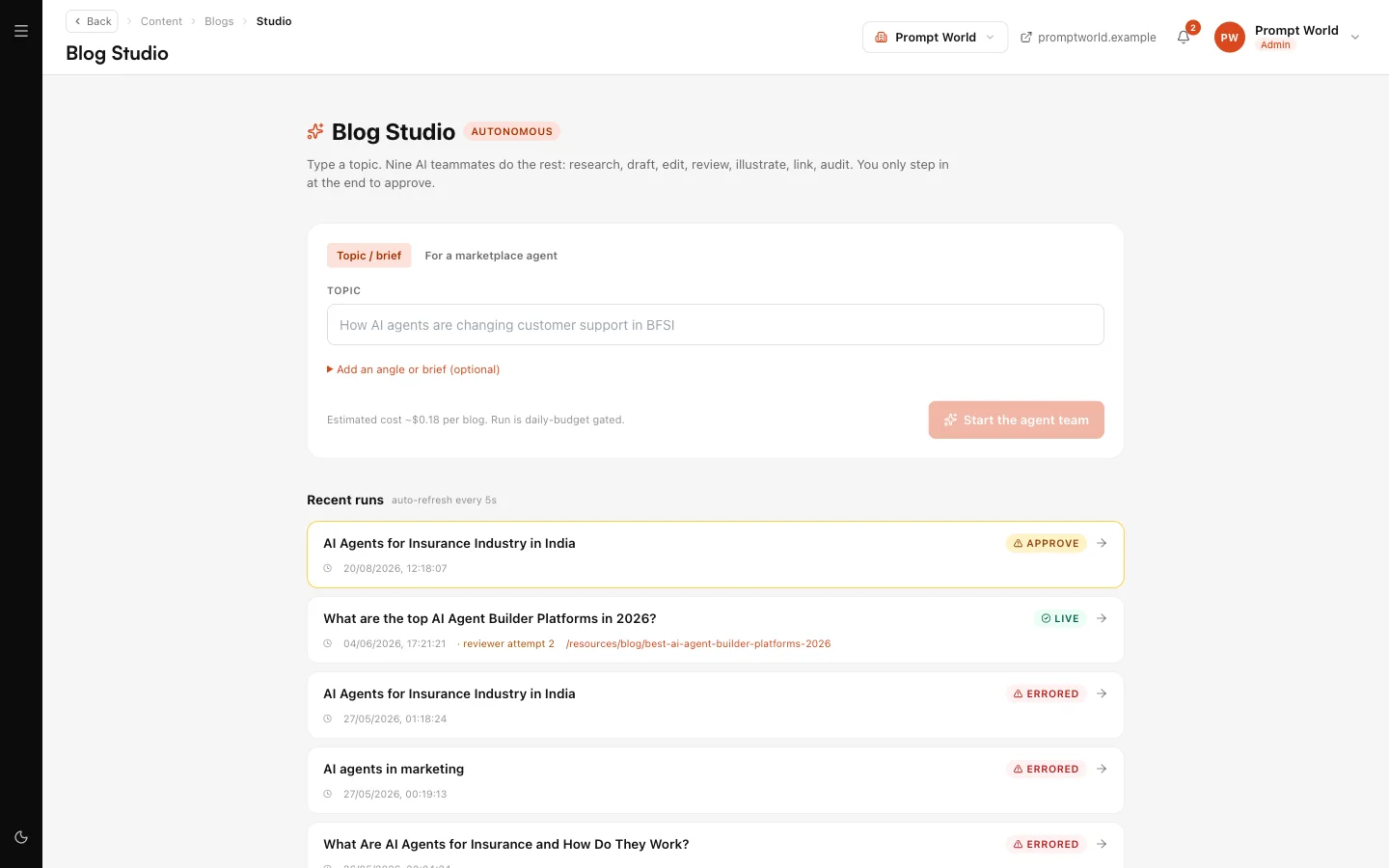1389x868 pixels.
Task: Focus the Topic input field
Action: [x=716, y=325]
